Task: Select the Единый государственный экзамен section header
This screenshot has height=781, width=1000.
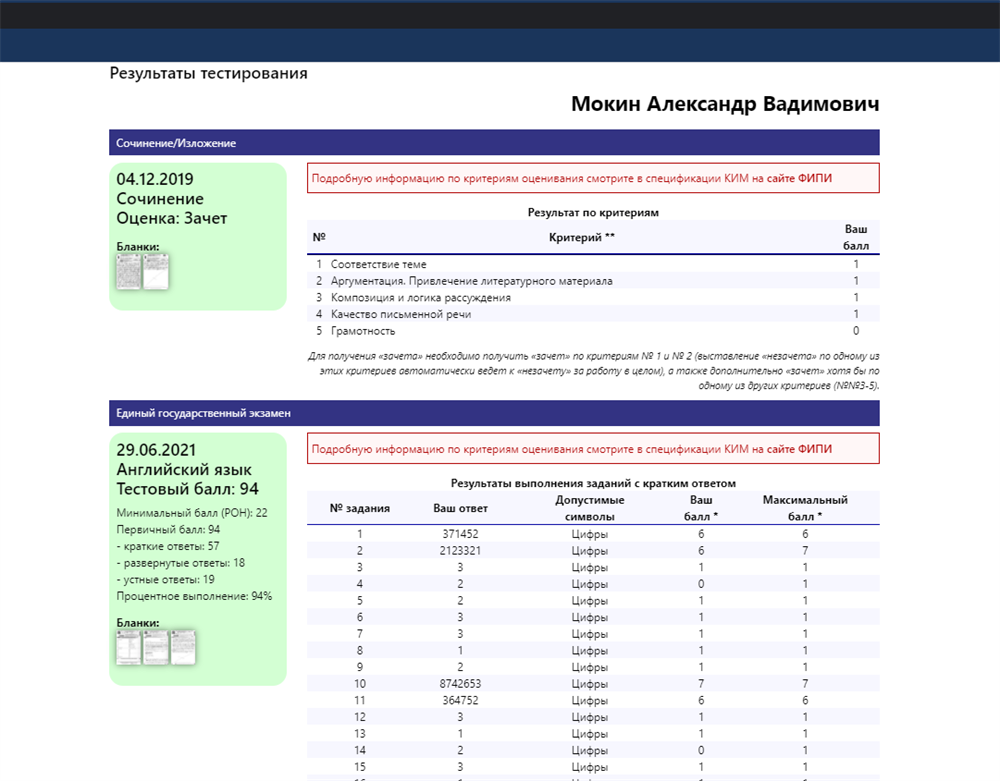Action: [x=494, y=413]
